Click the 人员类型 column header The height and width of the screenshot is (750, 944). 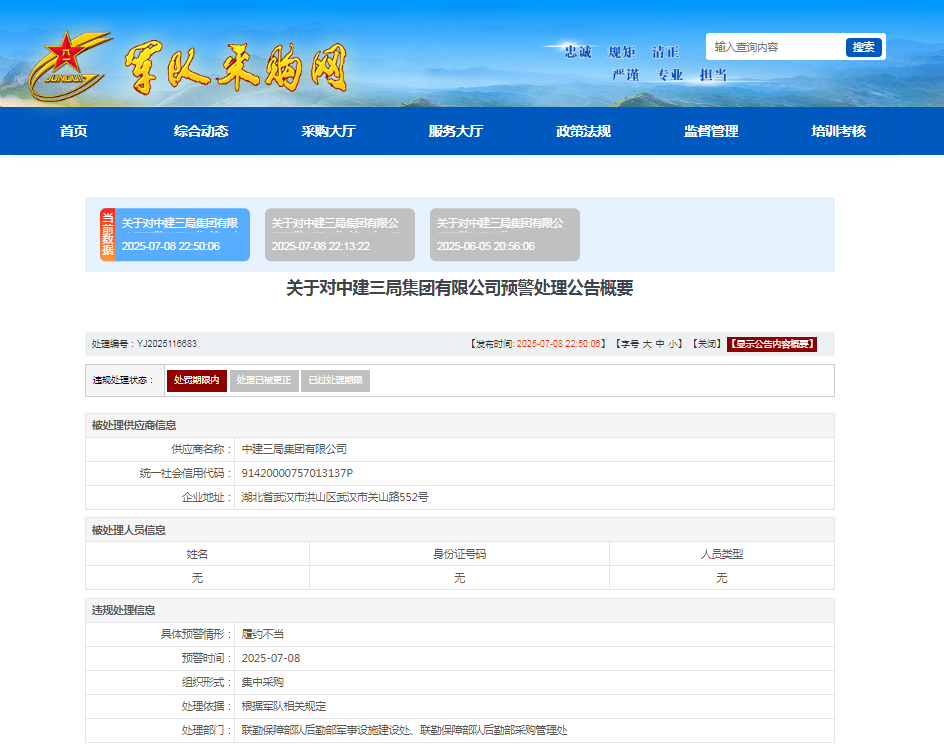coord(722,554)
